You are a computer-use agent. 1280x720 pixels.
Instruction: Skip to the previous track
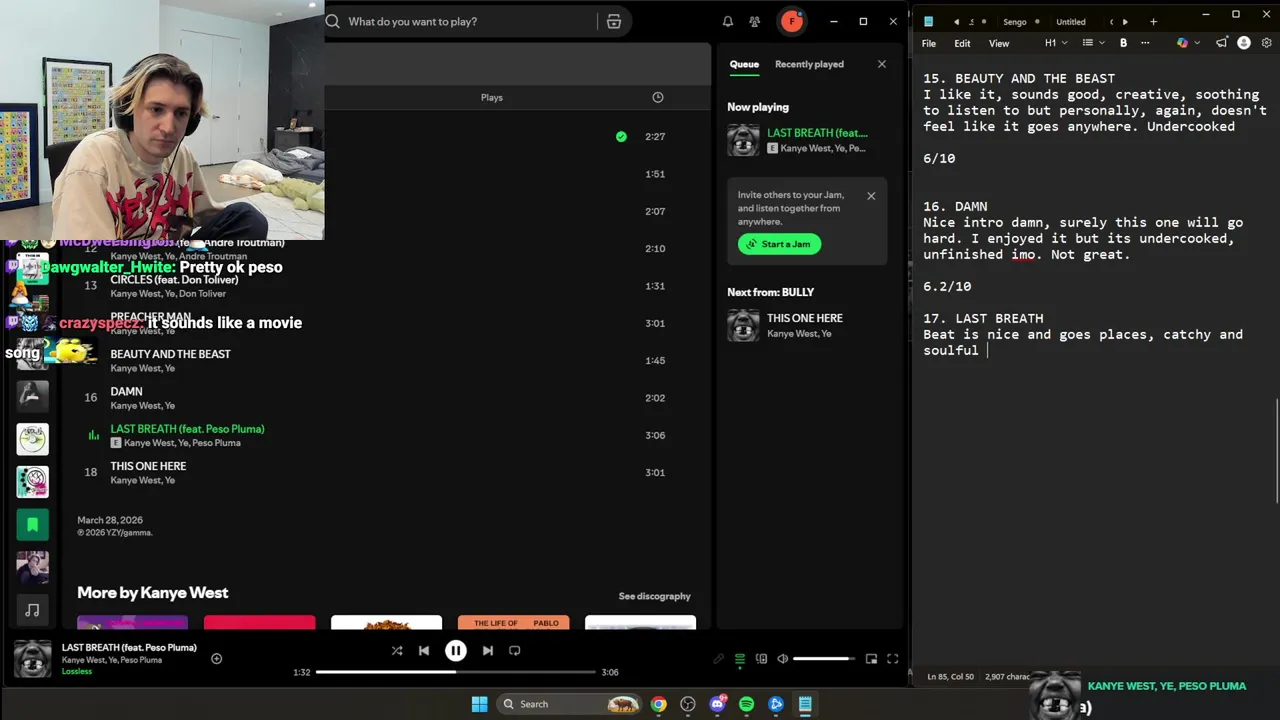(x=424, y=651)
